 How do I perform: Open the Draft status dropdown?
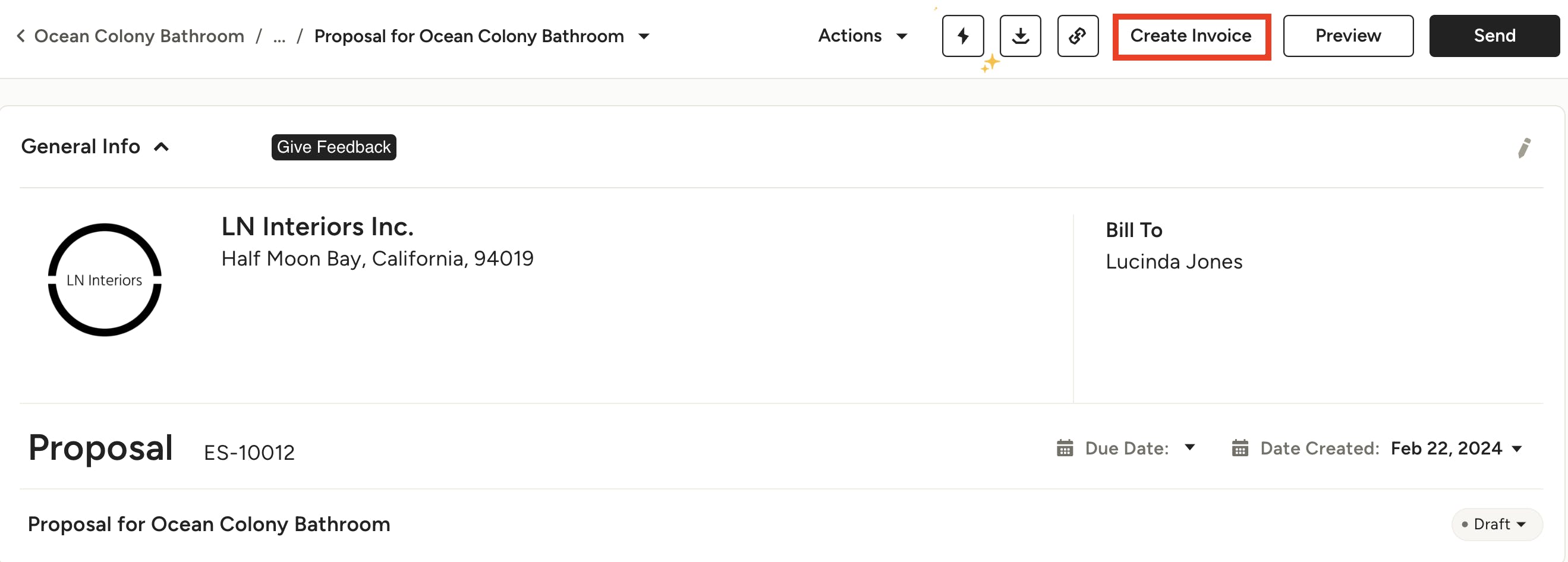coord(1497,524)
